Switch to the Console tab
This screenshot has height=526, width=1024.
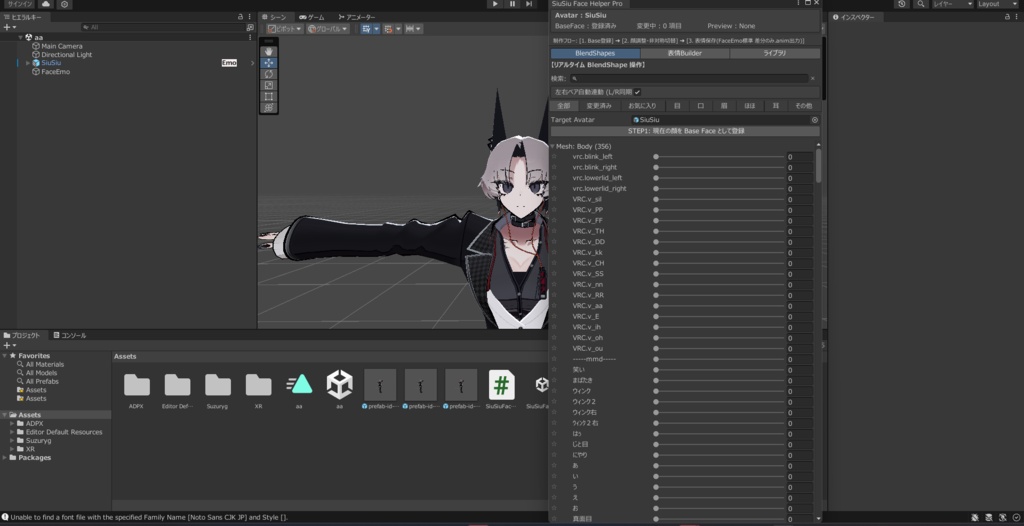point(69,335)
